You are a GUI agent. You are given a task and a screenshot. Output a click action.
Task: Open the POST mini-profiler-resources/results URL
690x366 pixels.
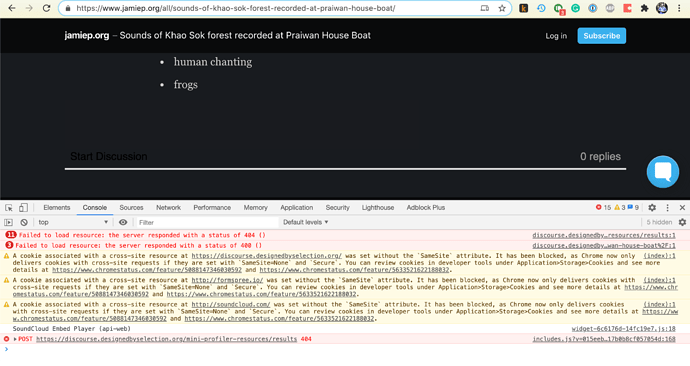(166, 339)
